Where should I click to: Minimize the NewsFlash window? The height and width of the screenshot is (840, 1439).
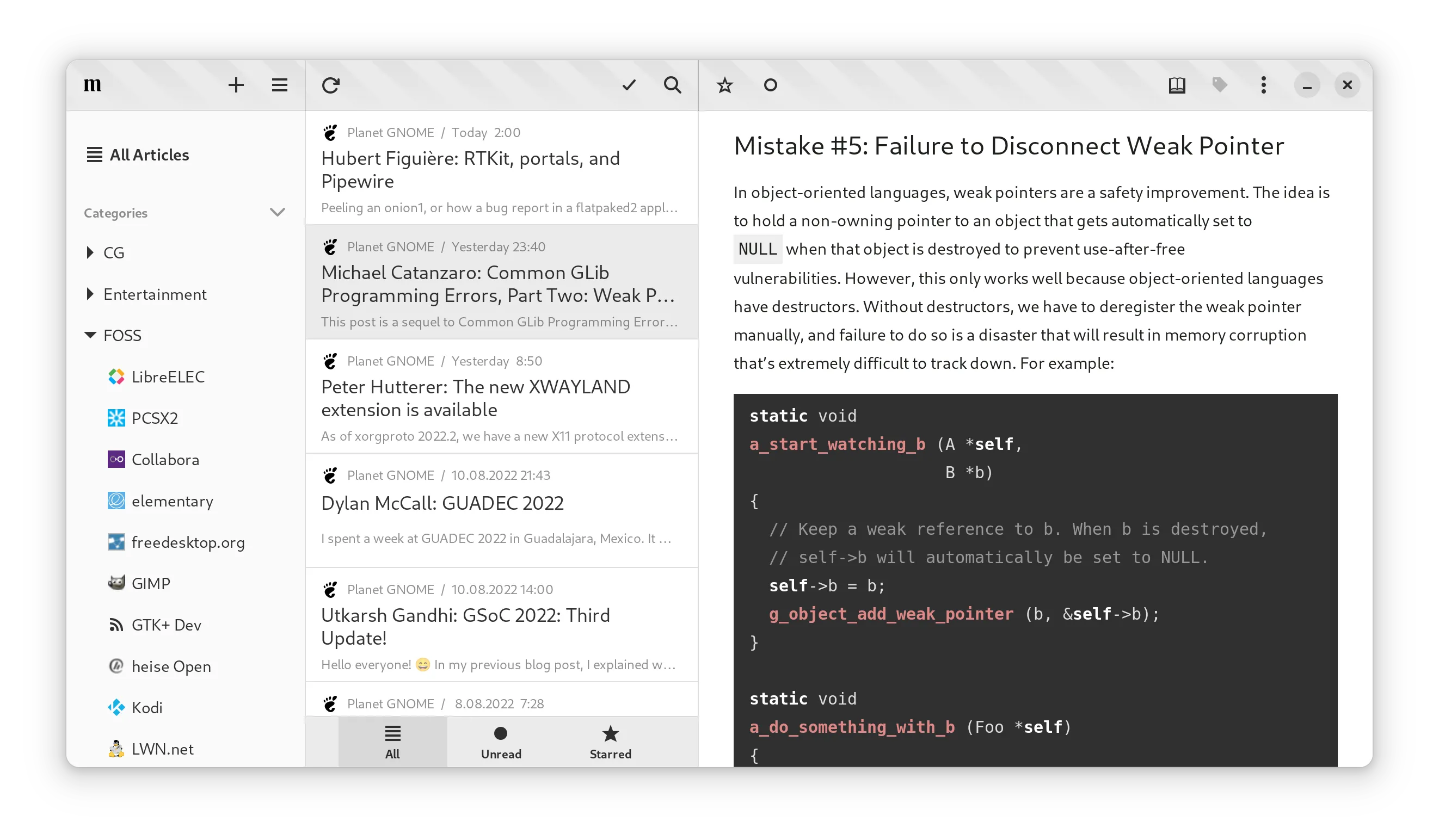tap(1307, 85)
